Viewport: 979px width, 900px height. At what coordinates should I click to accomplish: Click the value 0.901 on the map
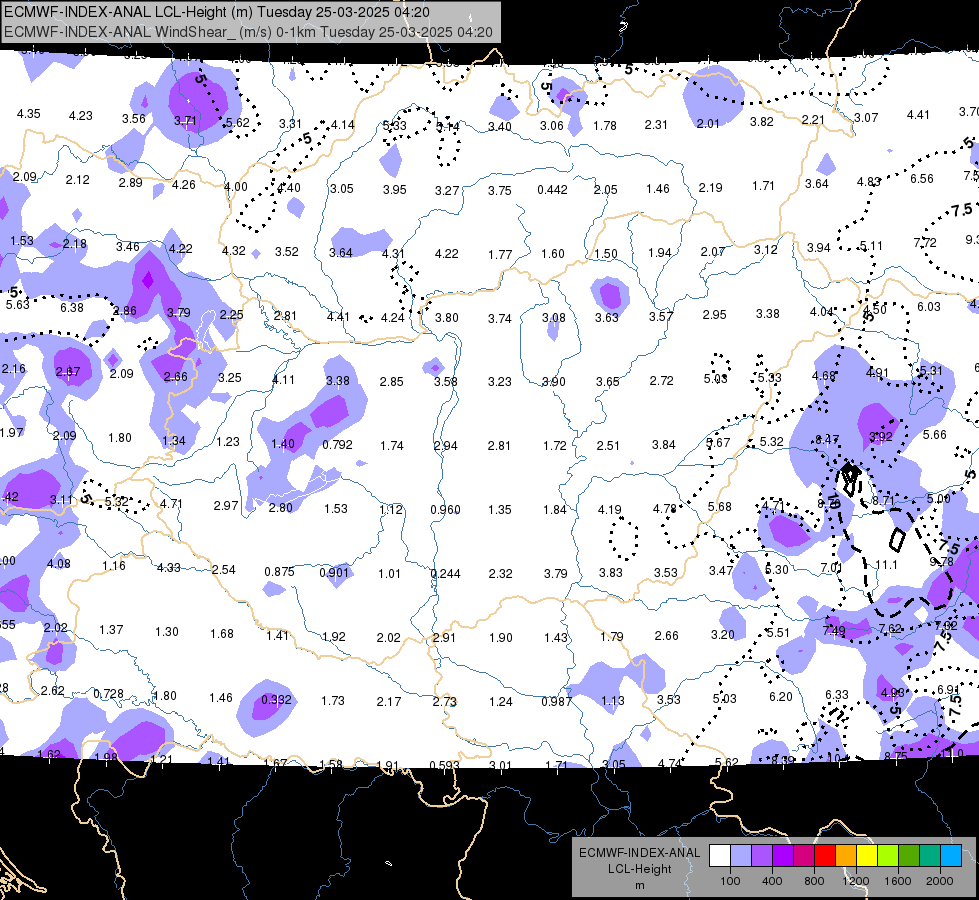tap(334, 573)
